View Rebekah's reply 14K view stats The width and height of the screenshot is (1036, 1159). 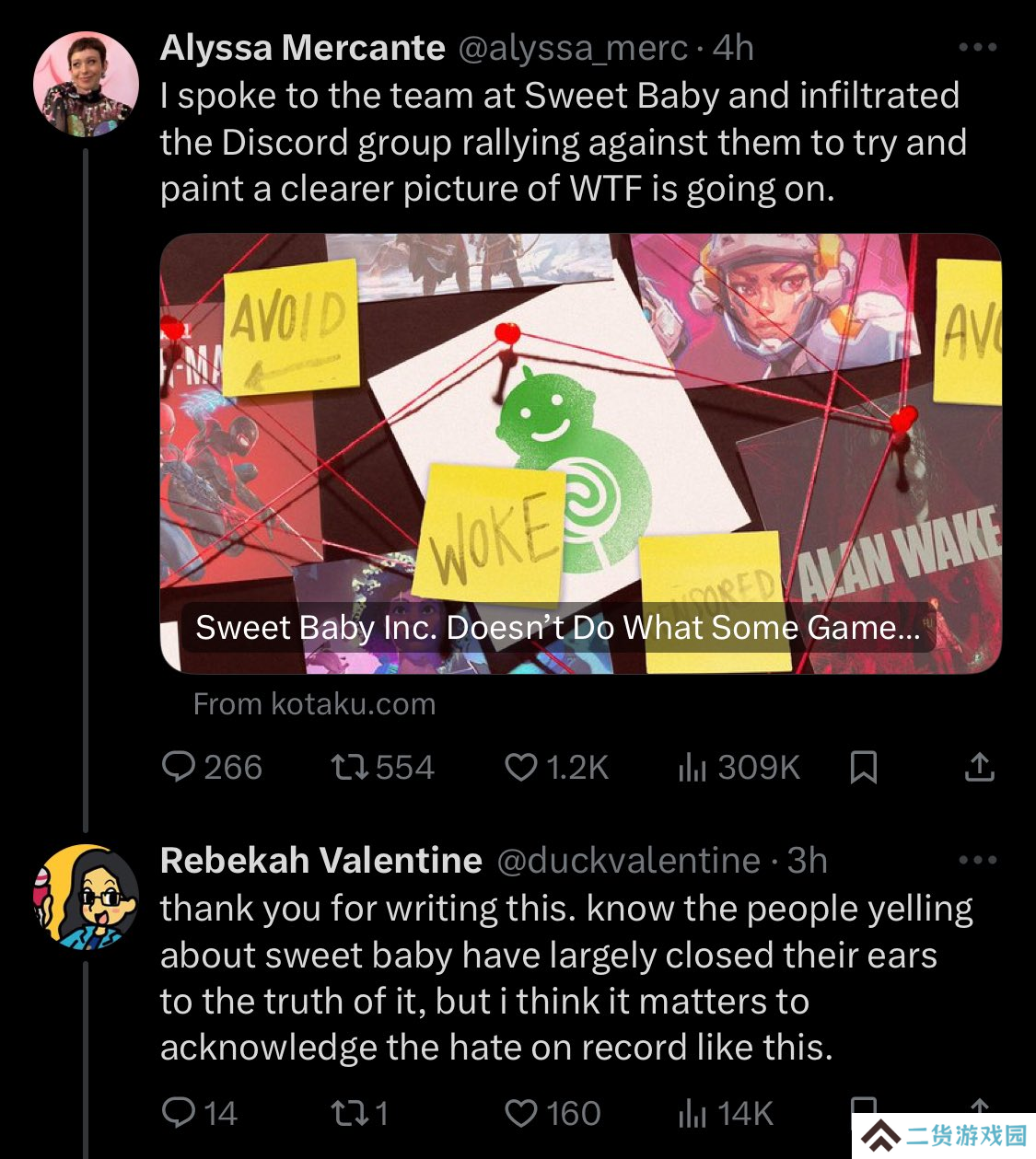[726, 1113]
